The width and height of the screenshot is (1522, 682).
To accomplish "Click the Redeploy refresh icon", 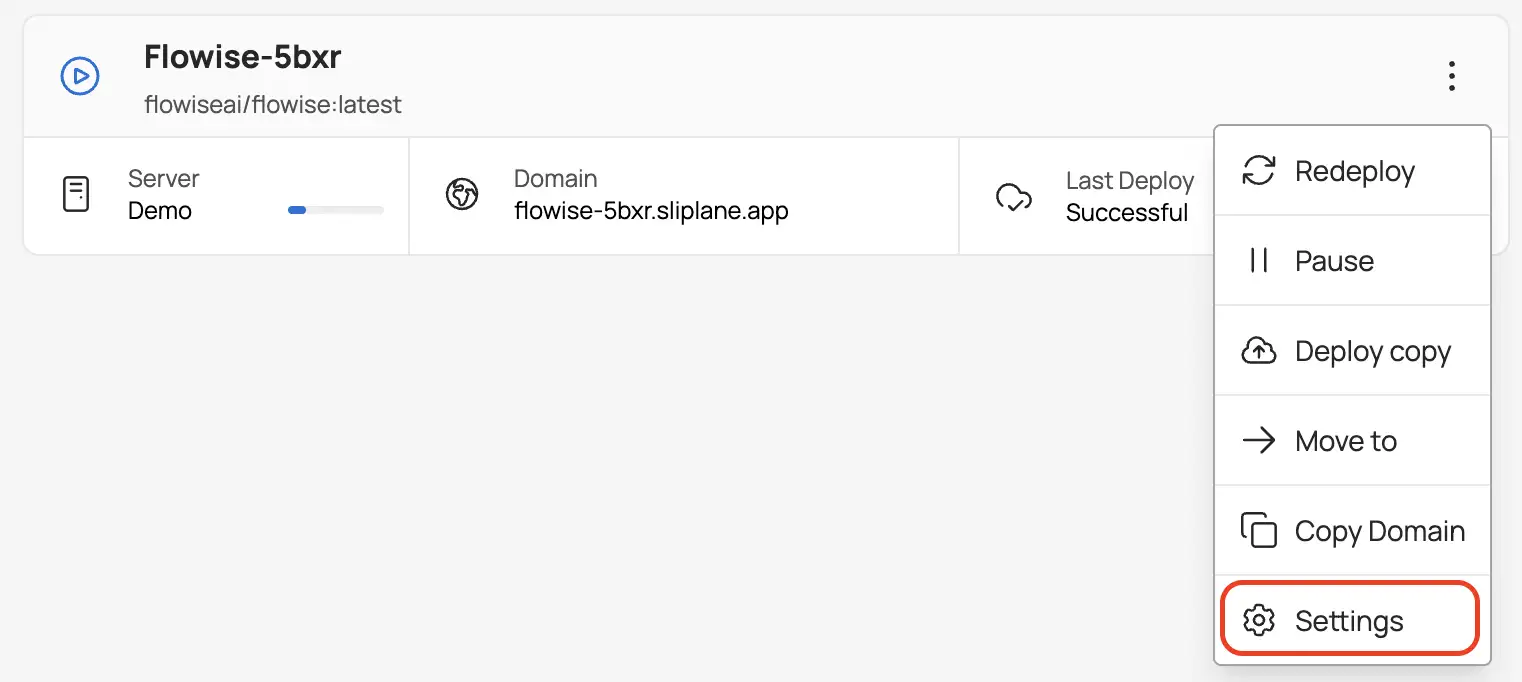I will pos(1258,170).
